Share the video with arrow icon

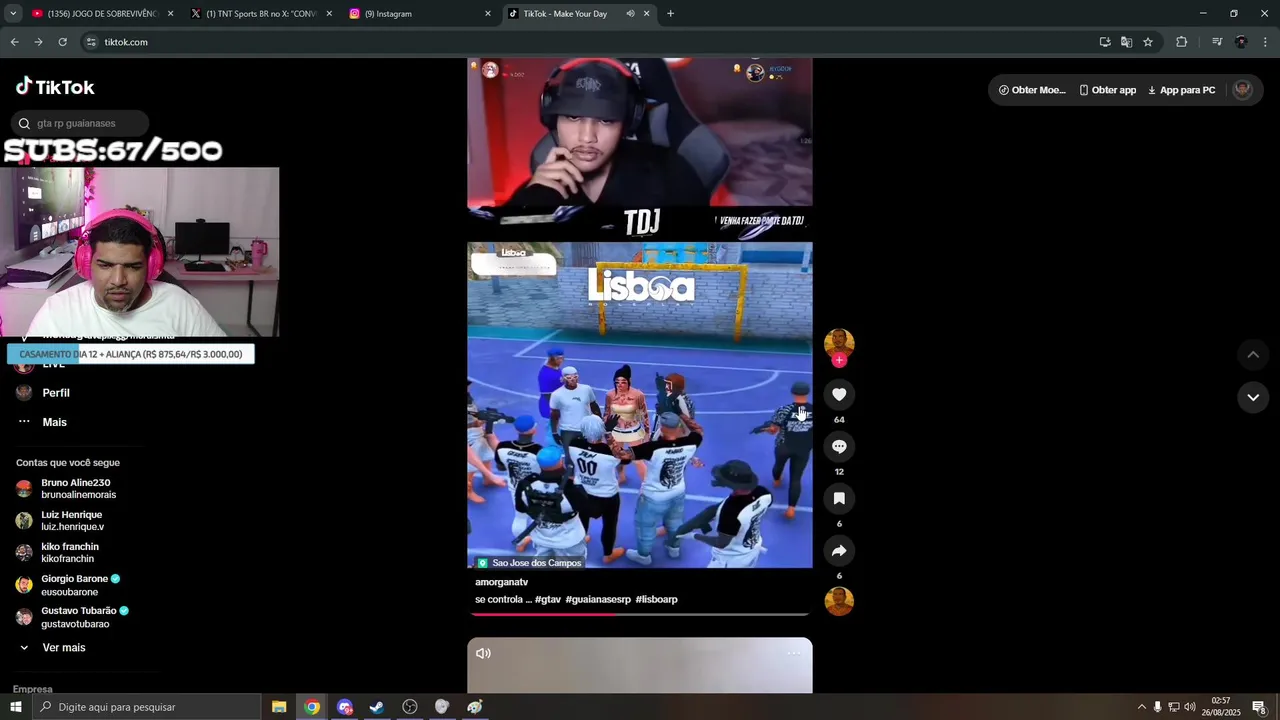839,551
